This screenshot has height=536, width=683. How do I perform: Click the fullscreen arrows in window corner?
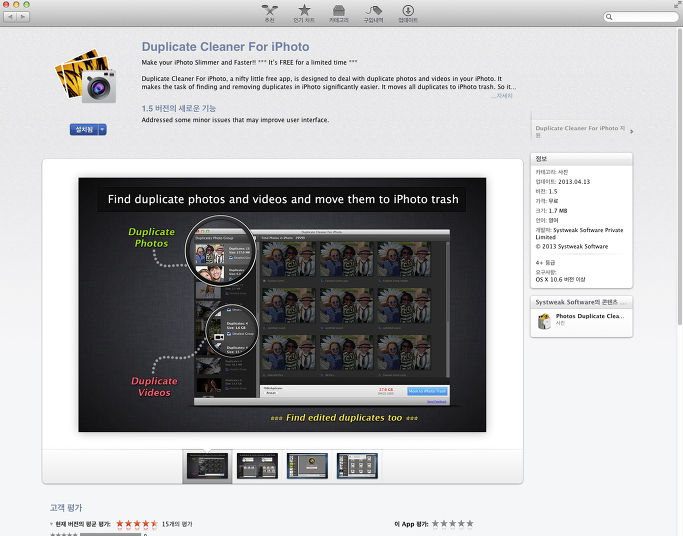click(677, 5)
